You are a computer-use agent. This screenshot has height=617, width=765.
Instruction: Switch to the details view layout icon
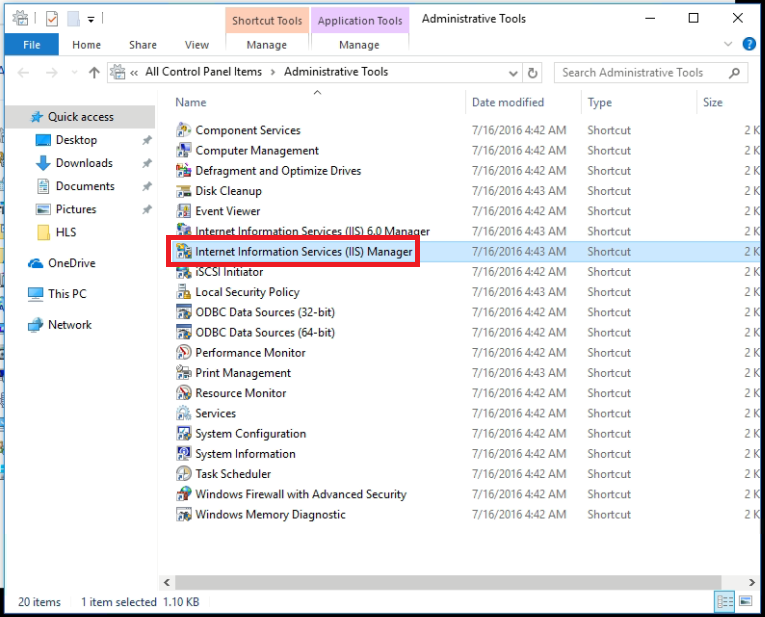(x=725, y=601)
